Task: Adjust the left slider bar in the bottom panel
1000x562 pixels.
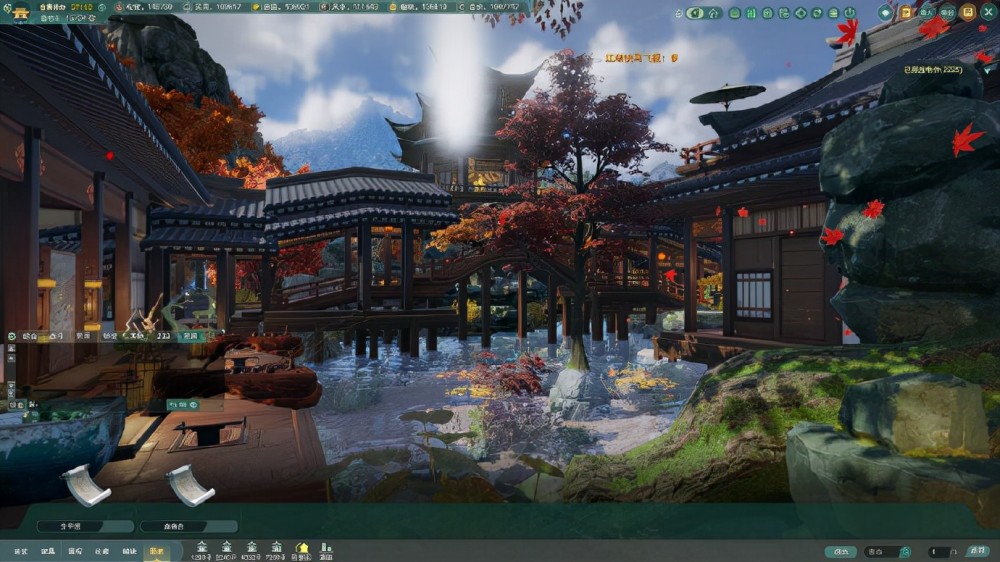Action: pos(85,526)
